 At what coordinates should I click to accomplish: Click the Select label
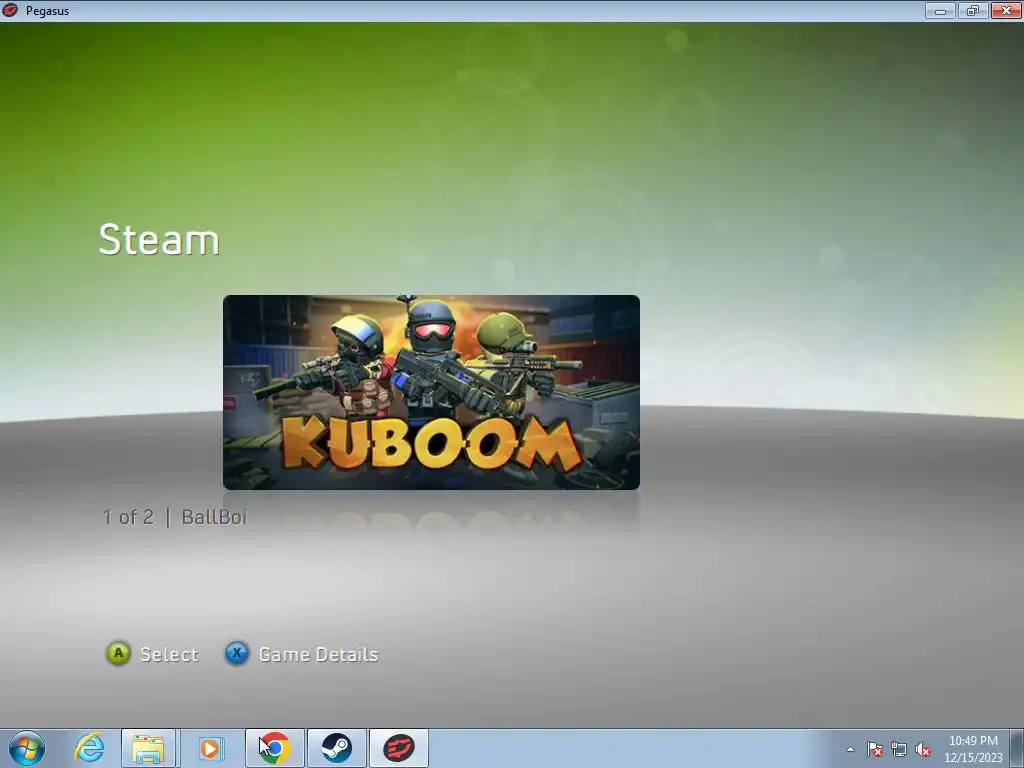169,654
